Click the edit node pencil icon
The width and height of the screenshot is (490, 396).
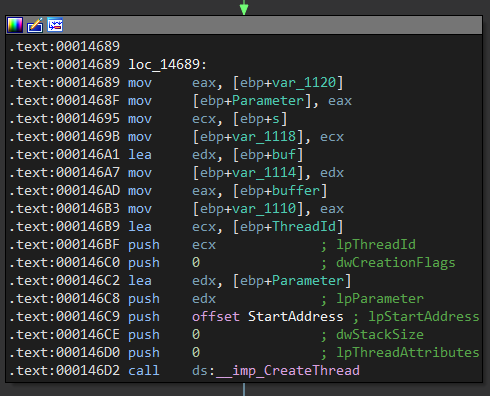35,25
